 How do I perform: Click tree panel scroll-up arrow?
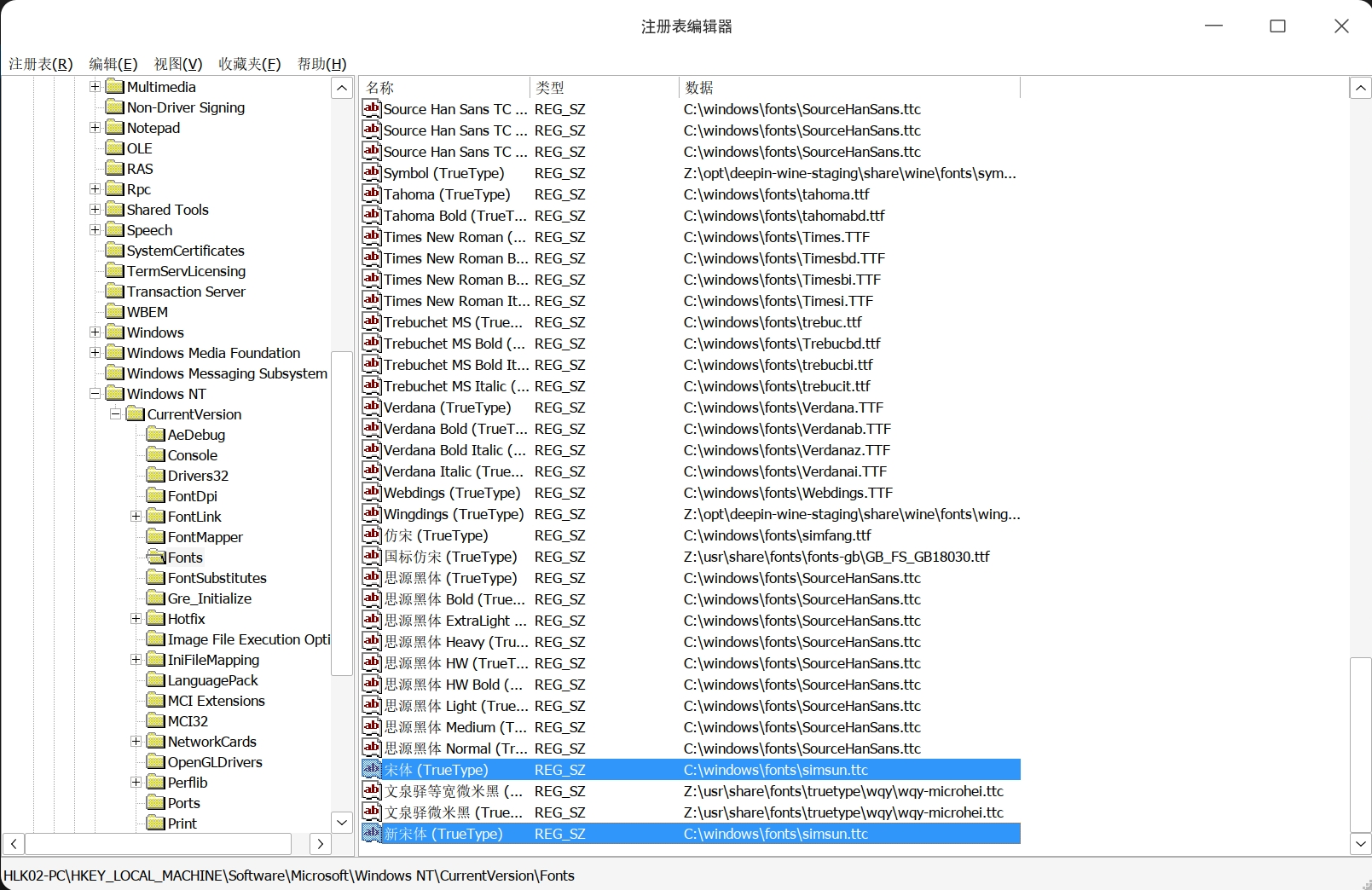coord(342,87)
